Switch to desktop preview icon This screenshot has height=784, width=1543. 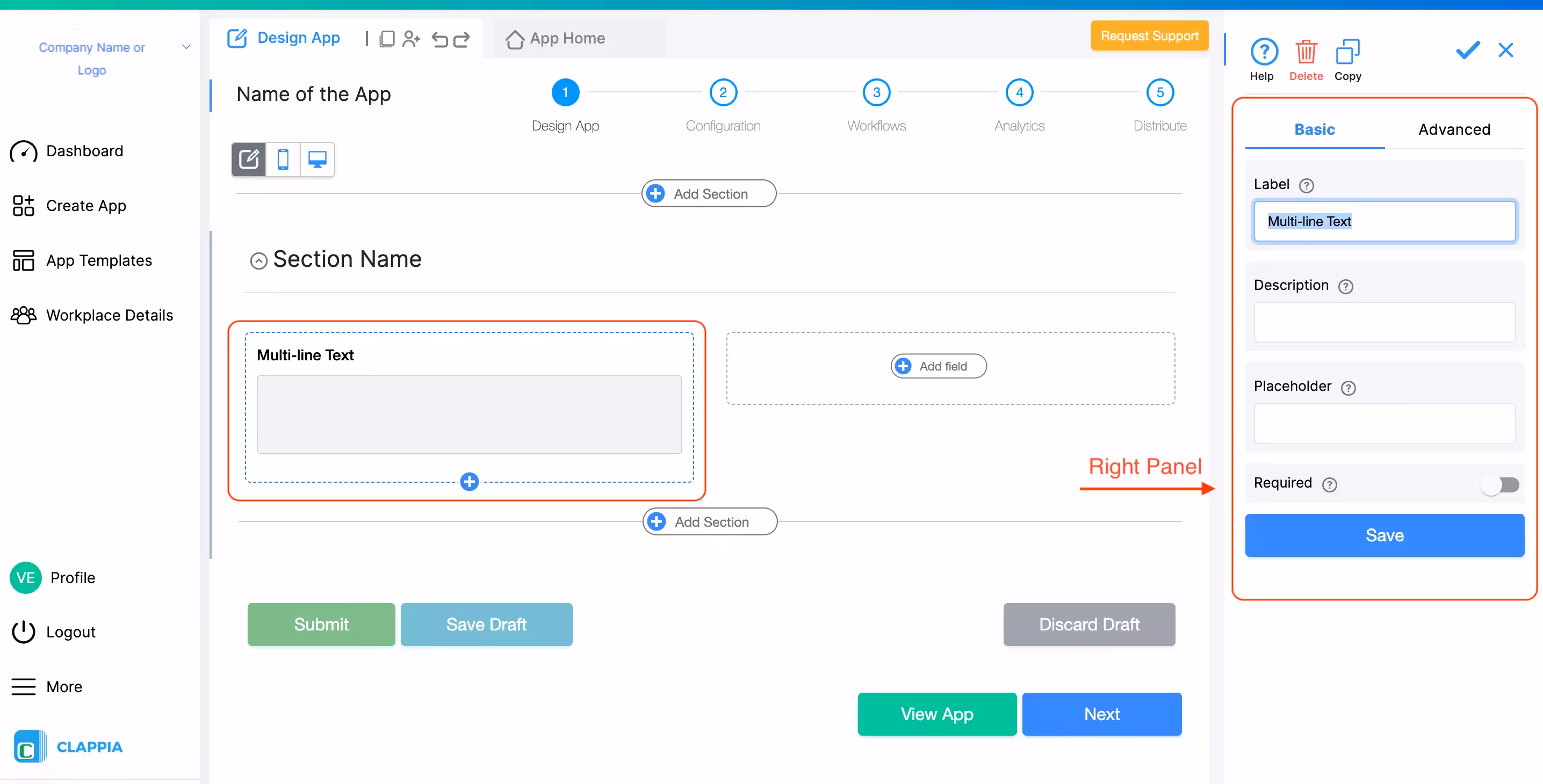pyautogui.click(x=317, y=160)
